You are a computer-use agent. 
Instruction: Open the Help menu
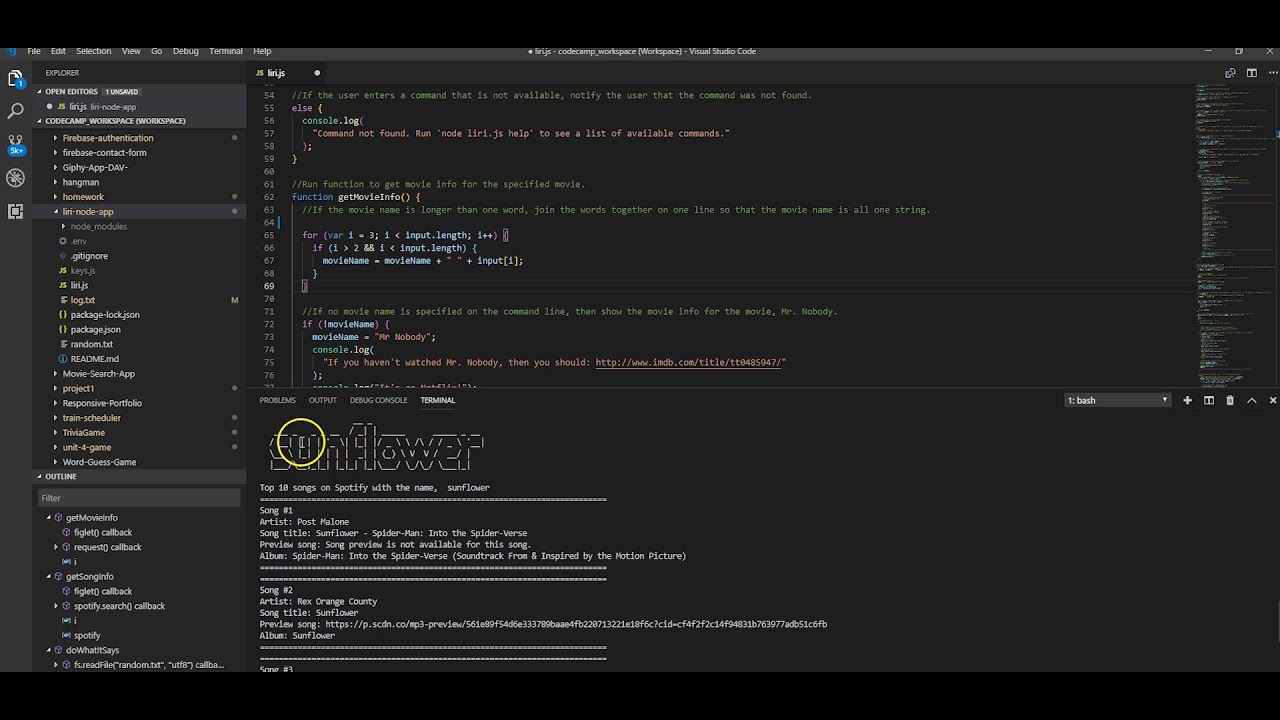pyautogui.click(x=262, y=51)
